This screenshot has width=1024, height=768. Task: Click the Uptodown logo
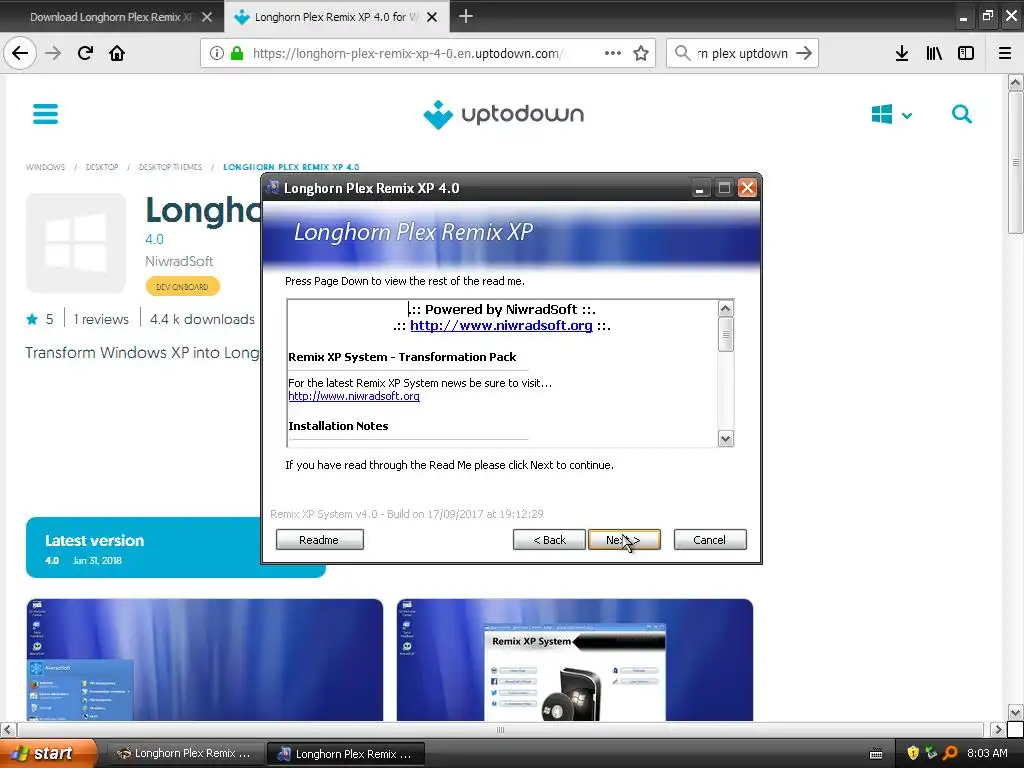[x=504, y=114]
